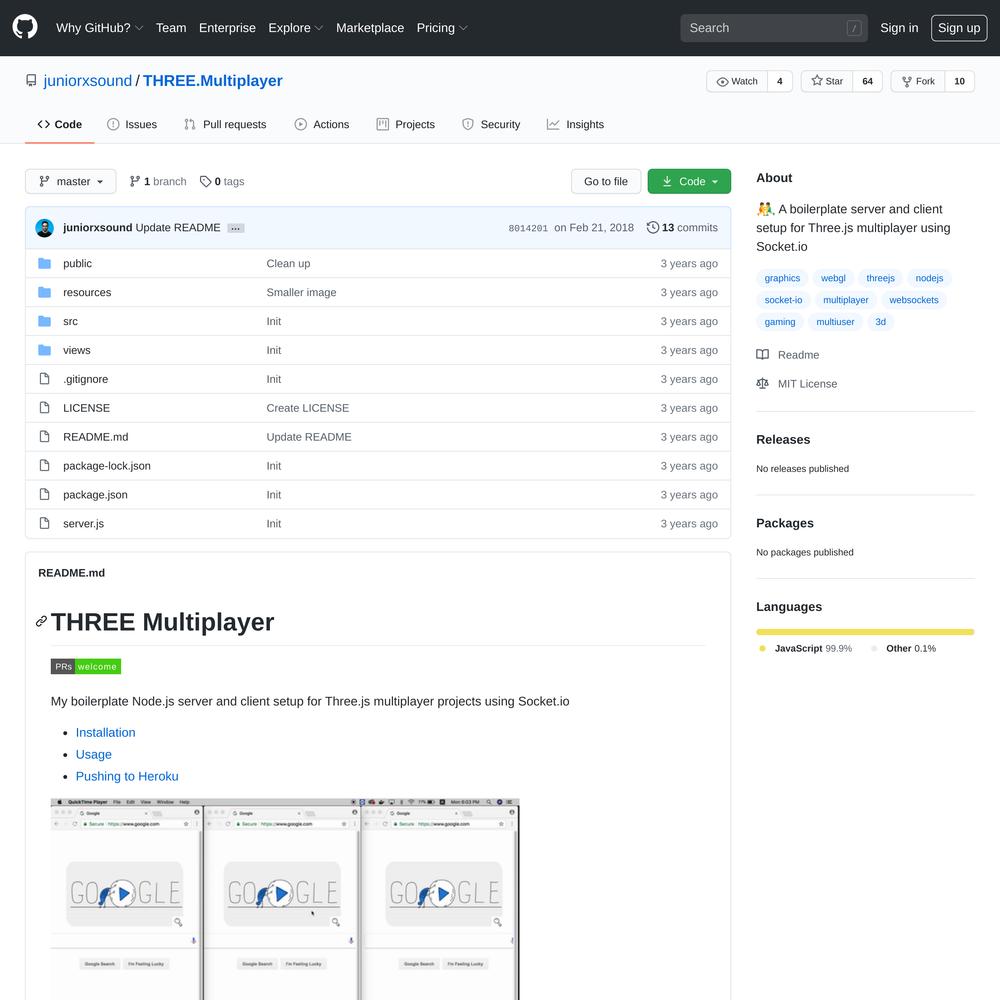1000x1000 pixels.
Task: Switch to the Projects tab
Action: (406, 124)
